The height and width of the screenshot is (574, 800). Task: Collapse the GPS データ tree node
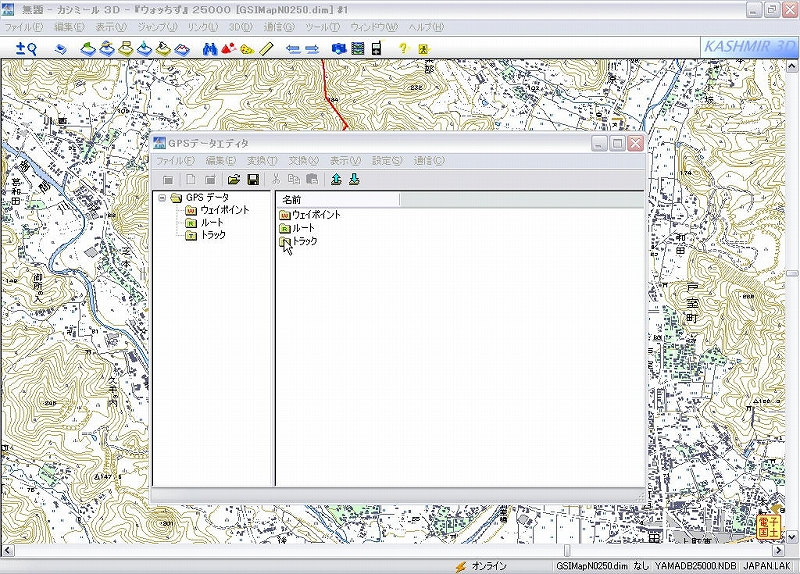tap(162, 197)
